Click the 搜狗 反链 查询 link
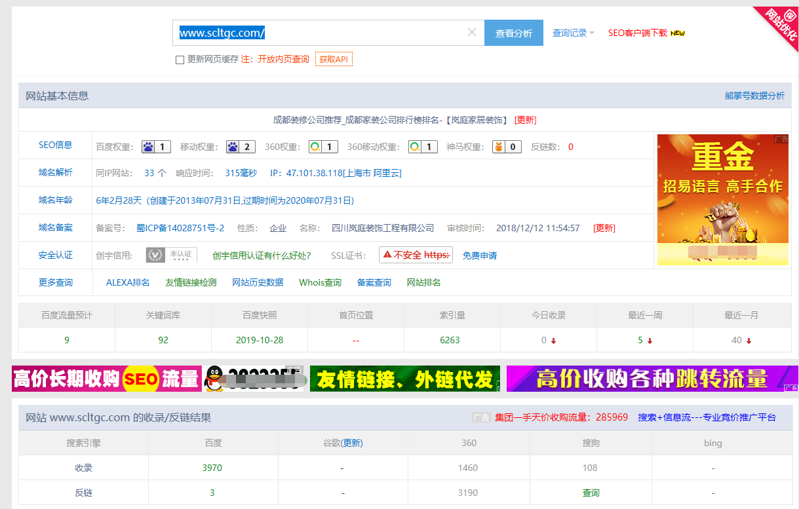The width and height of the screenshot is (799, 509). pyautogui.click(x=591, y=493)
